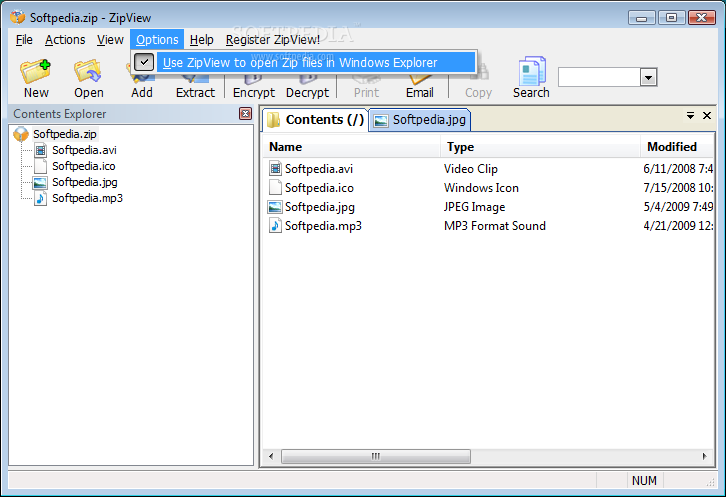Screen dimensions: 726x497
Task: Click the 5/4/2009 modified date cell
Action: pyautogui.click(x=678, y=207)
